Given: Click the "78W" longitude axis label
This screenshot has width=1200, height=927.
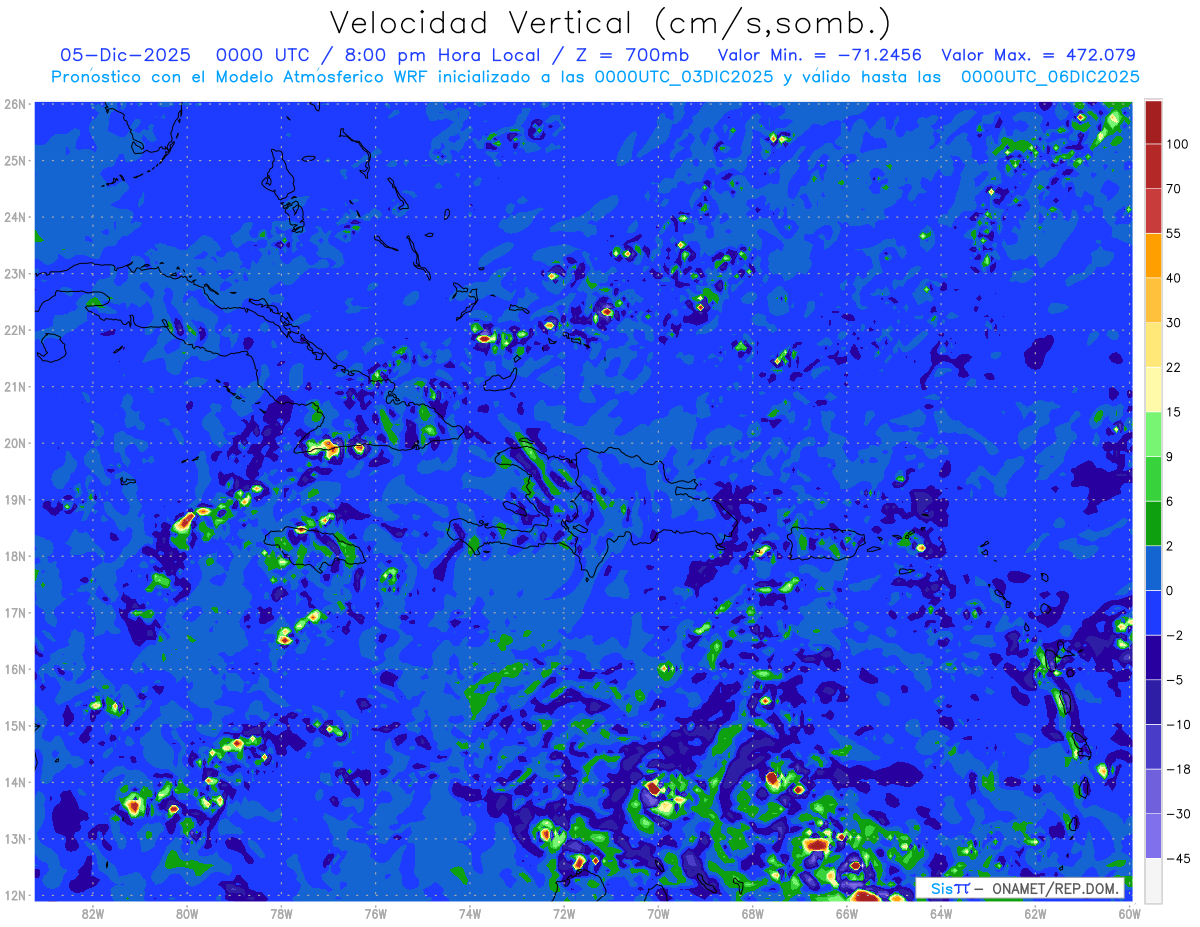Looking at the screenshot, I should [x=281, y=913].
